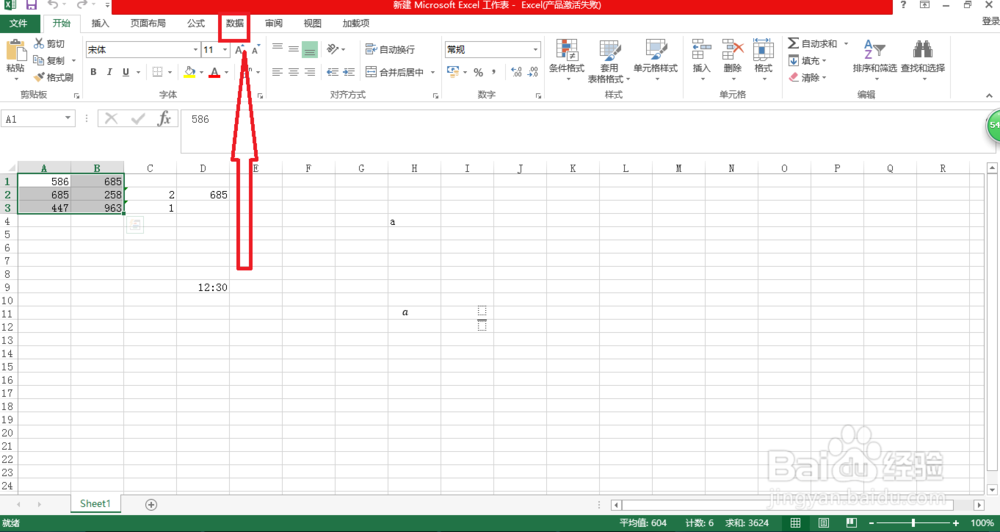Toggle italic formatting
1000x532 pixels.
pyautogui.click(x=109, y=72)
